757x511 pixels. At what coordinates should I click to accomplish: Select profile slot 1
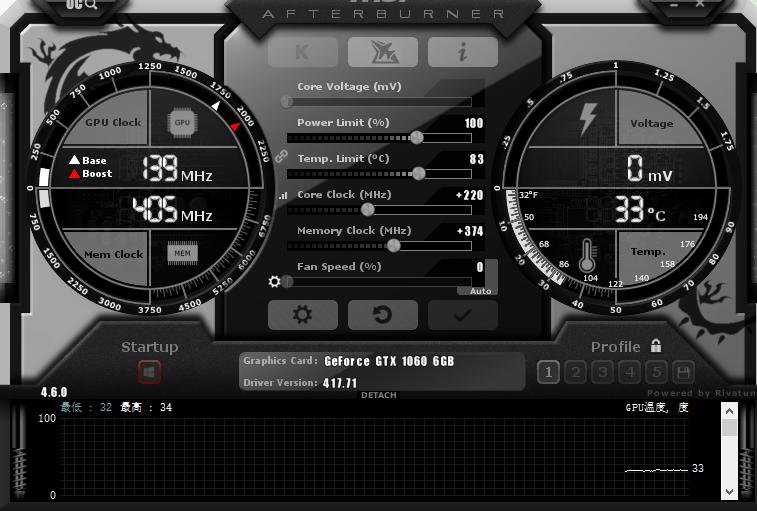point(548,373)
